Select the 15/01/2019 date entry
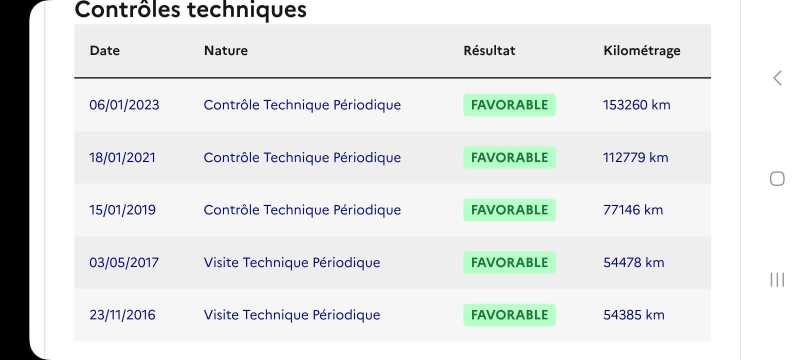Image resolution: width=800 pixels, height=360 pixels. coord(122,210)
